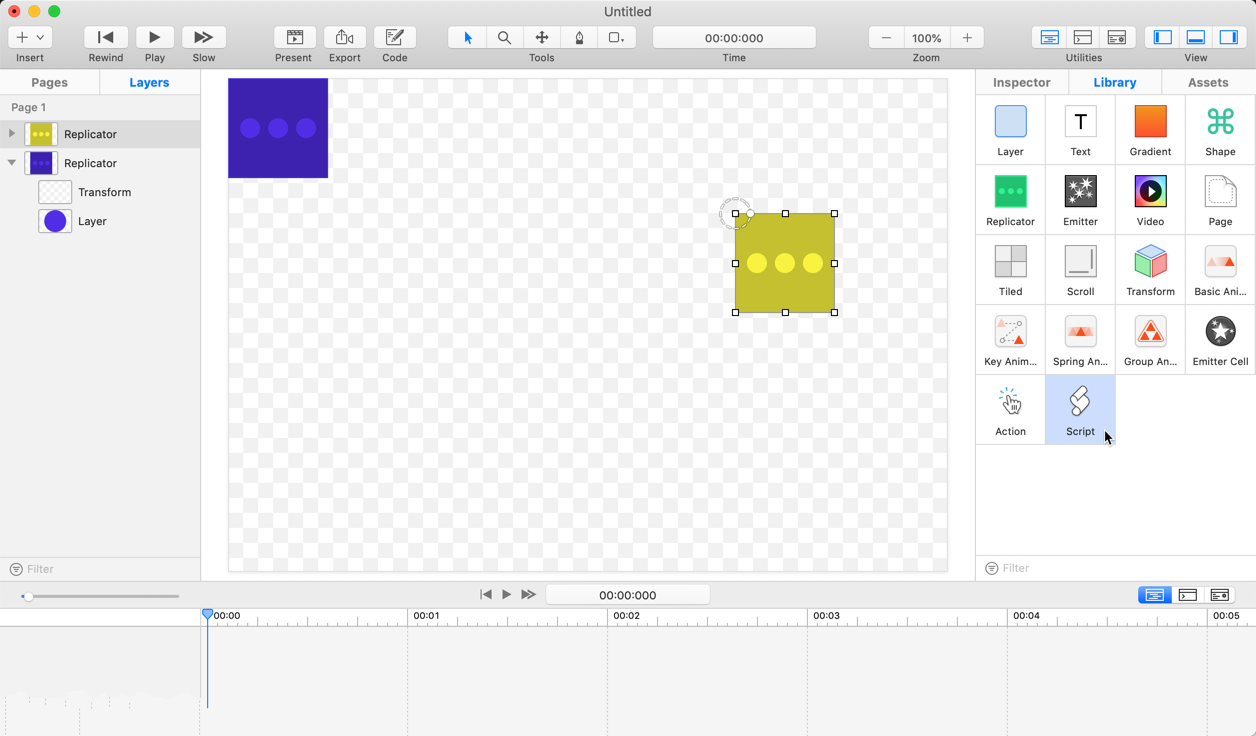The width and height of the screenshot is (1256, 736).
Task: Toggle timeline utility in toolbar
Action: [1049, 37]
